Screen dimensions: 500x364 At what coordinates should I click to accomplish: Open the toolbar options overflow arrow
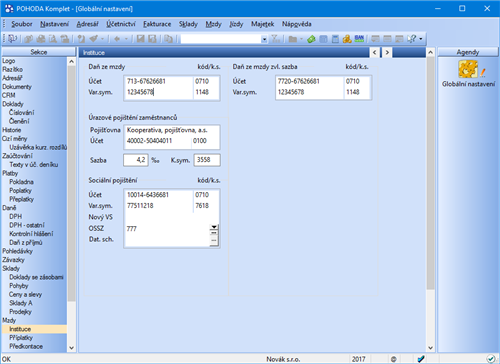coord(421,39)
